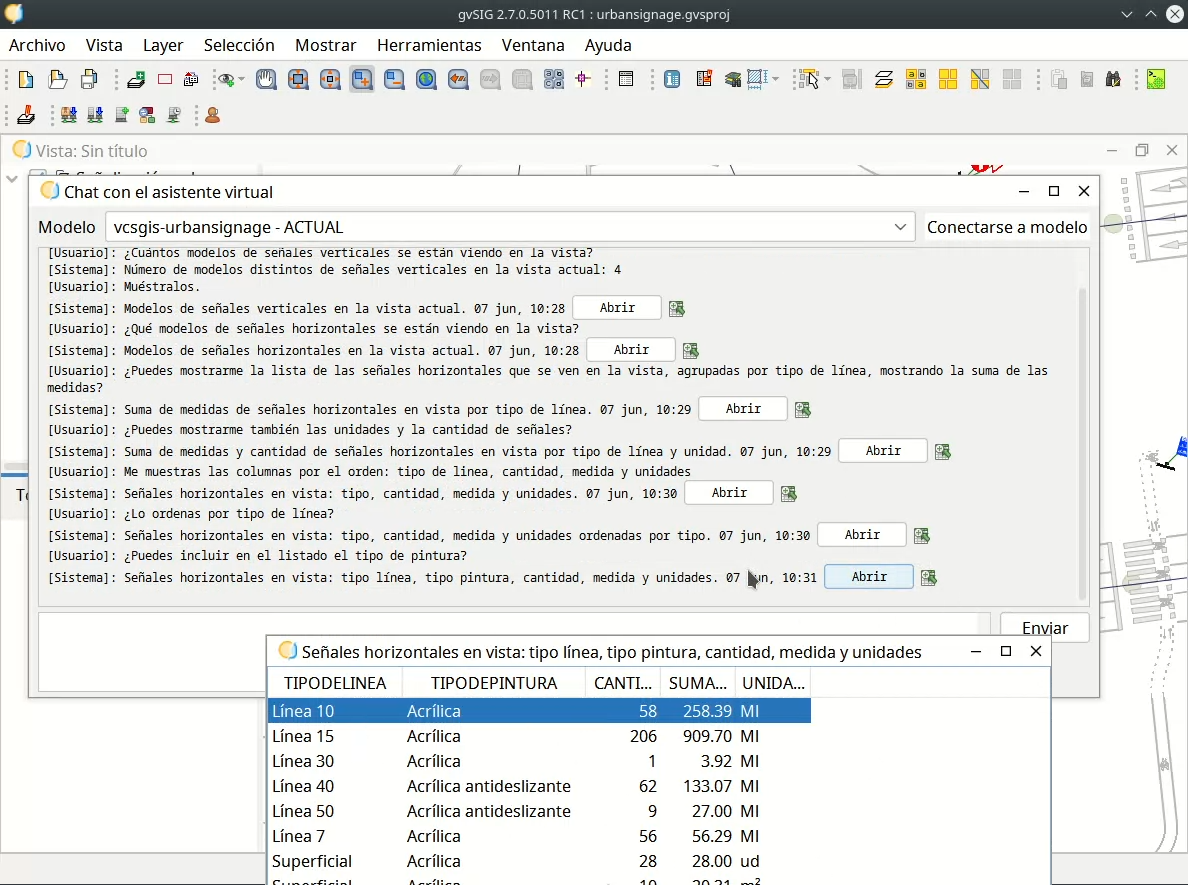1188x885 pixels.
Task: Click the blue information tool icon
Action: point(673,80)
